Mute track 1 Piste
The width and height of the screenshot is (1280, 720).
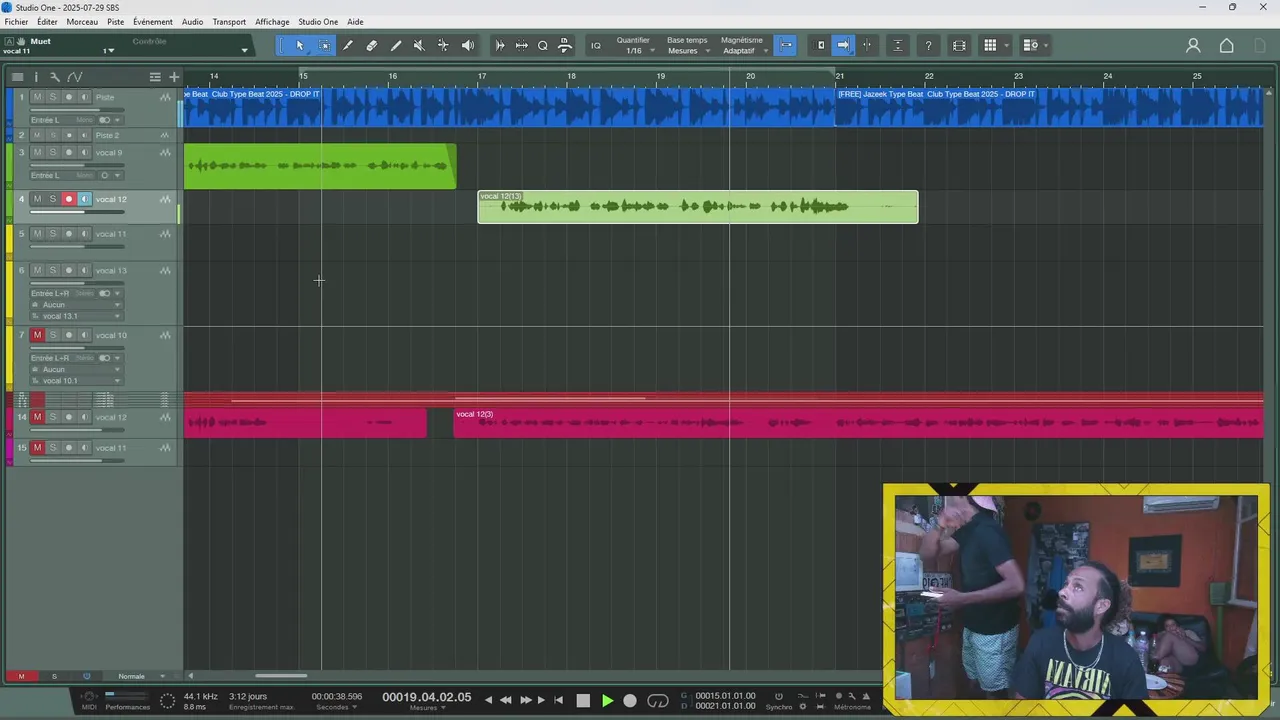coord(37,97)
